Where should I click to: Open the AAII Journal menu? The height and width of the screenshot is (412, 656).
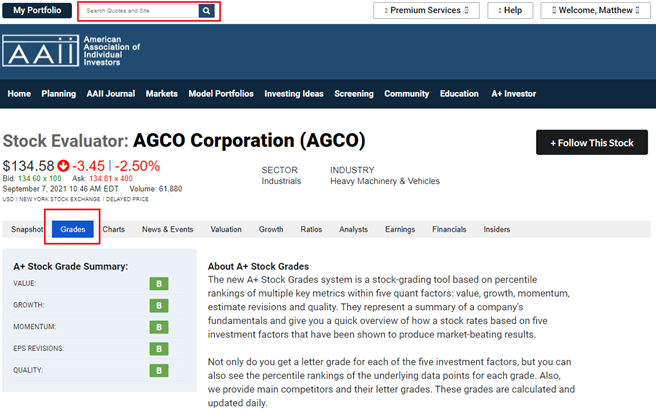(x=111, y=94)
